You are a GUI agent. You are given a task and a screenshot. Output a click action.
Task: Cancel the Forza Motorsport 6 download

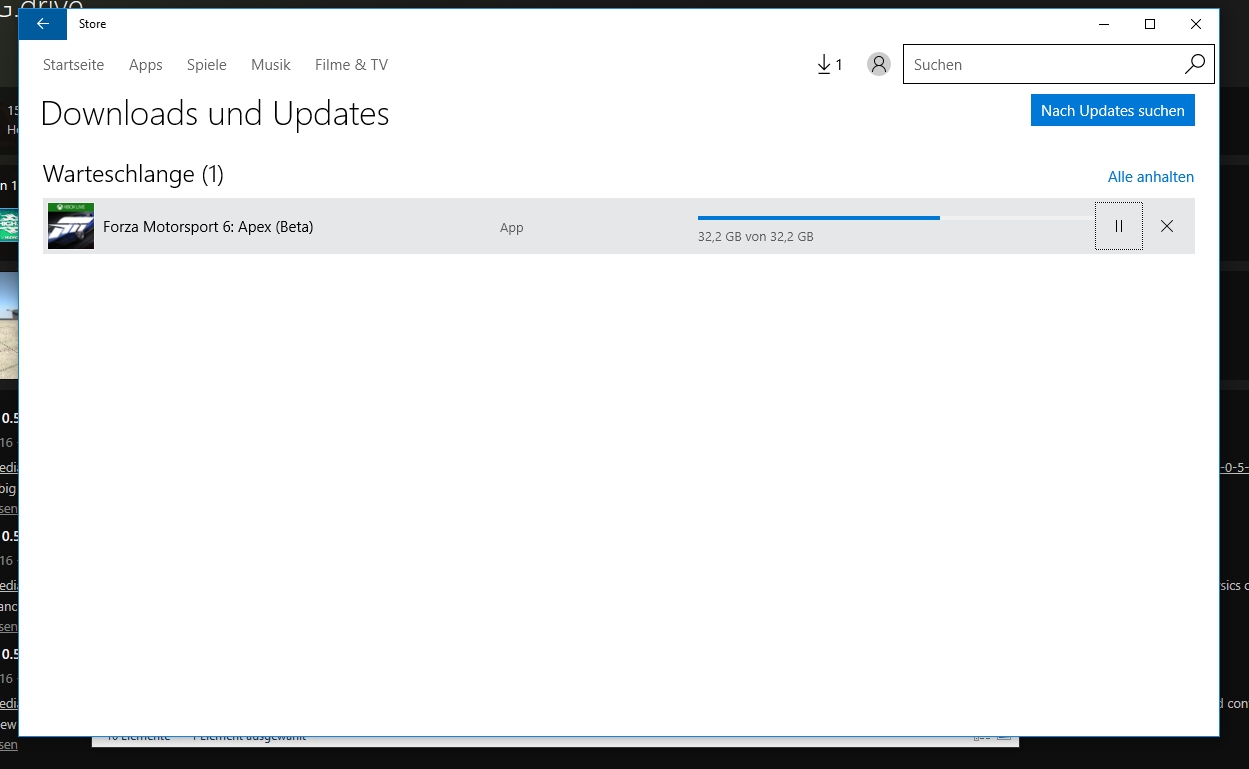tap(1167, 226)
